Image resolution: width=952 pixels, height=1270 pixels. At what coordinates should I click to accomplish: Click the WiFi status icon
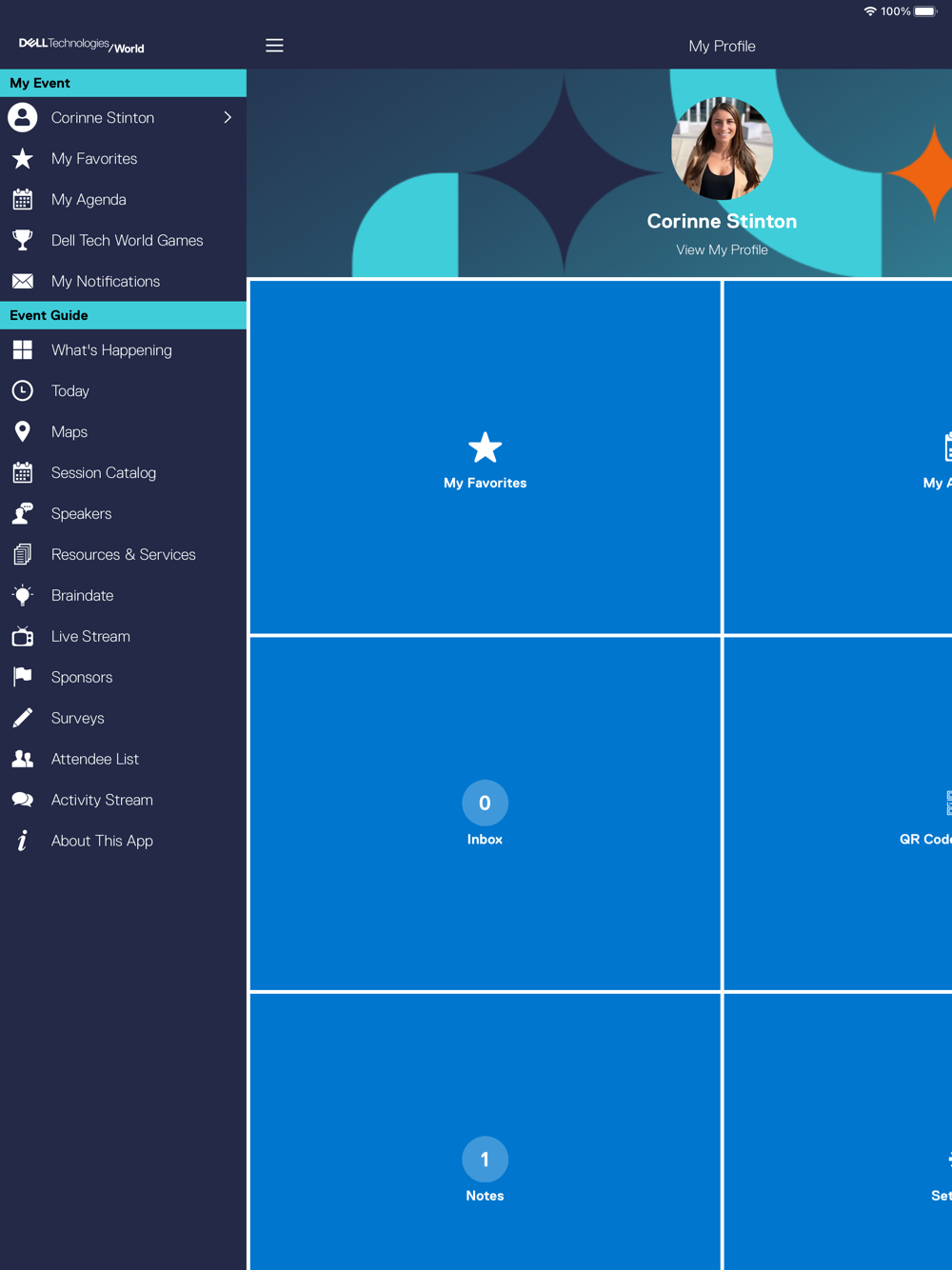tap(869, 11)
